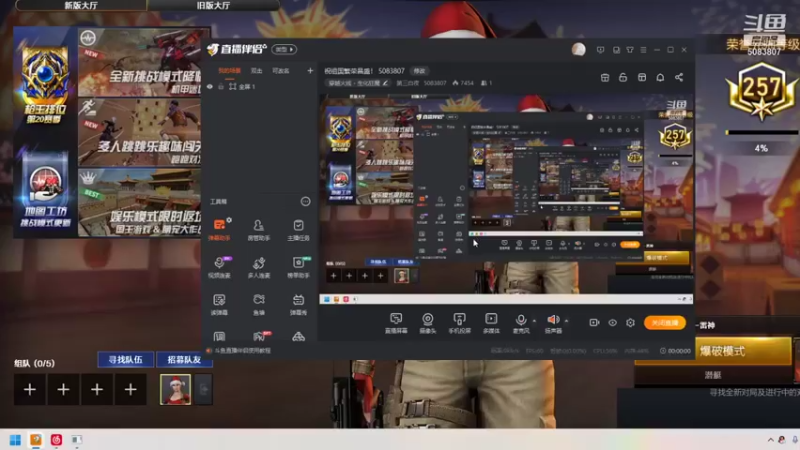This screenshot has height=450, width=800.
Task: Open the 视频连麦 tool
Action: pos(219,267)
